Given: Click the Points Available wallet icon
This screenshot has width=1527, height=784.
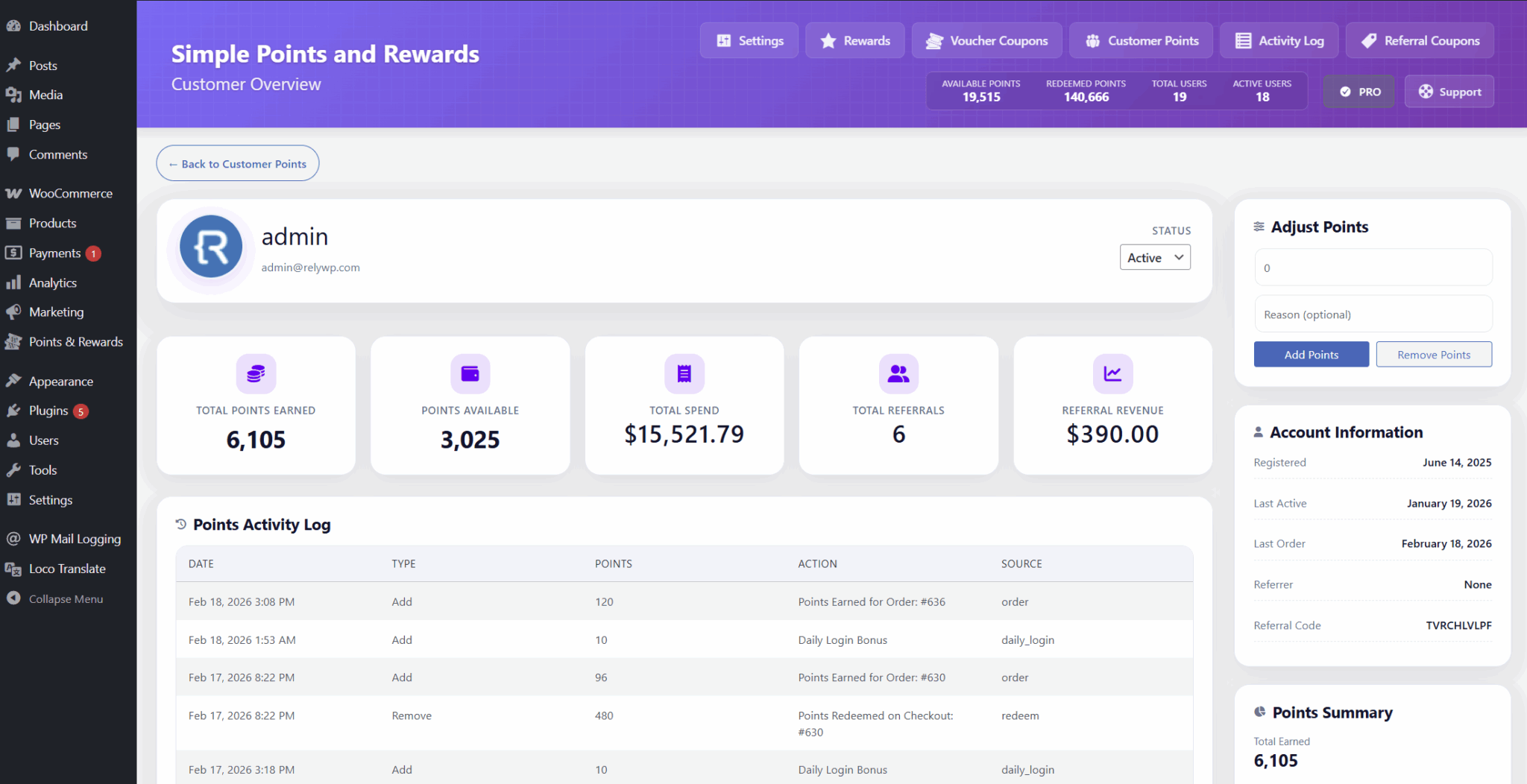Looking at the screenshot, I should pos(469,373).
